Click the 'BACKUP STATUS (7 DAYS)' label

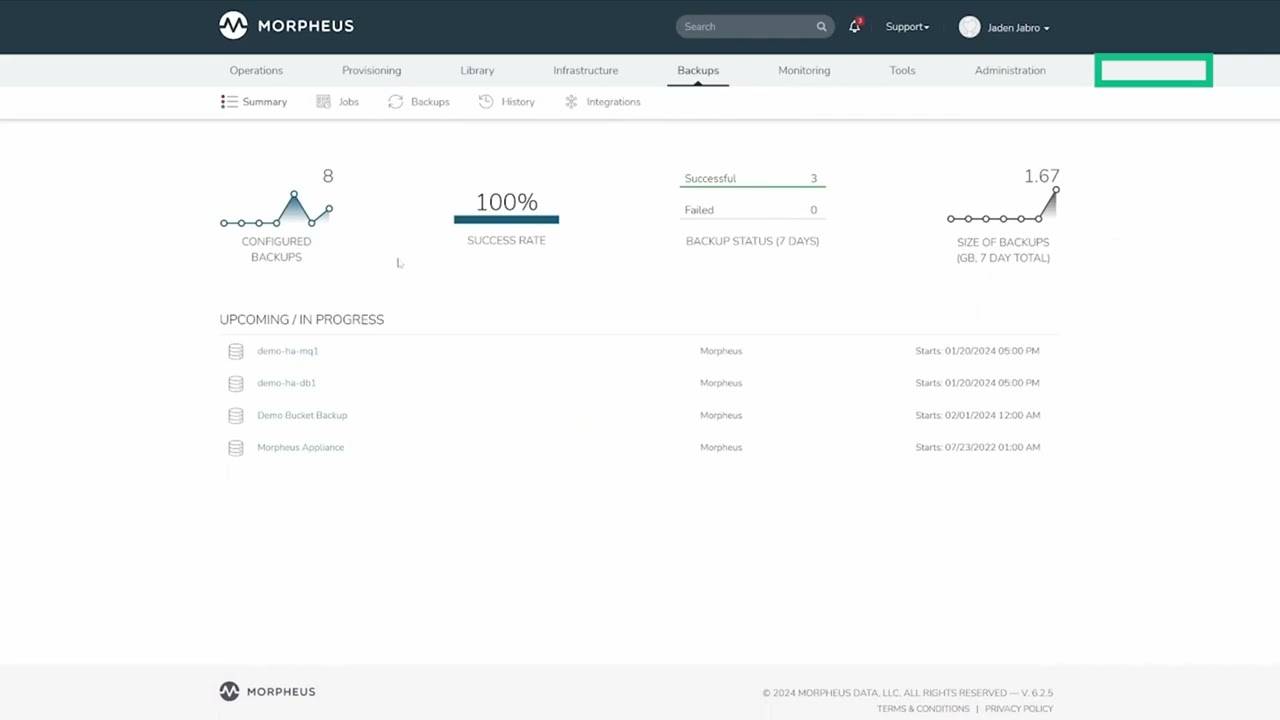click(x=752, y=241)
